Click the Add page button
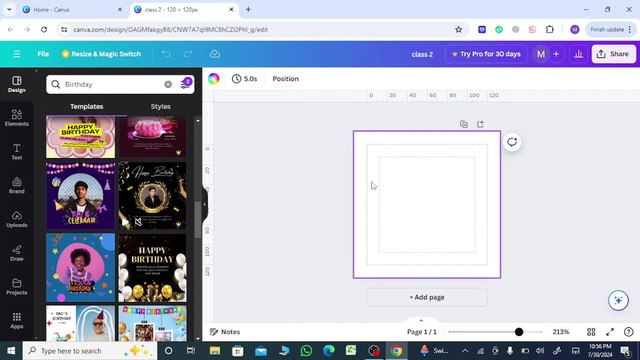The width and height of the screenshot is (640, 360). 427,297
